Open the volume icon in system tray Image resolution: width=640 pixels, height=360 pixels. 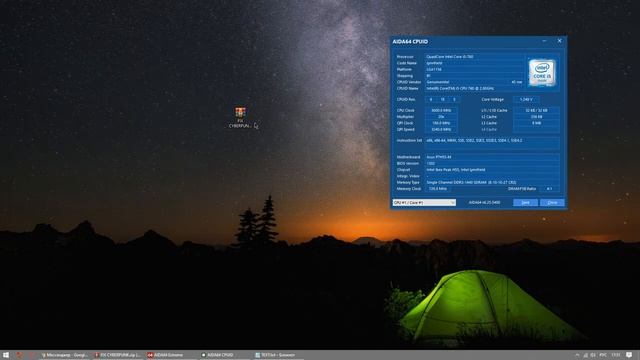tap(593, 355)
